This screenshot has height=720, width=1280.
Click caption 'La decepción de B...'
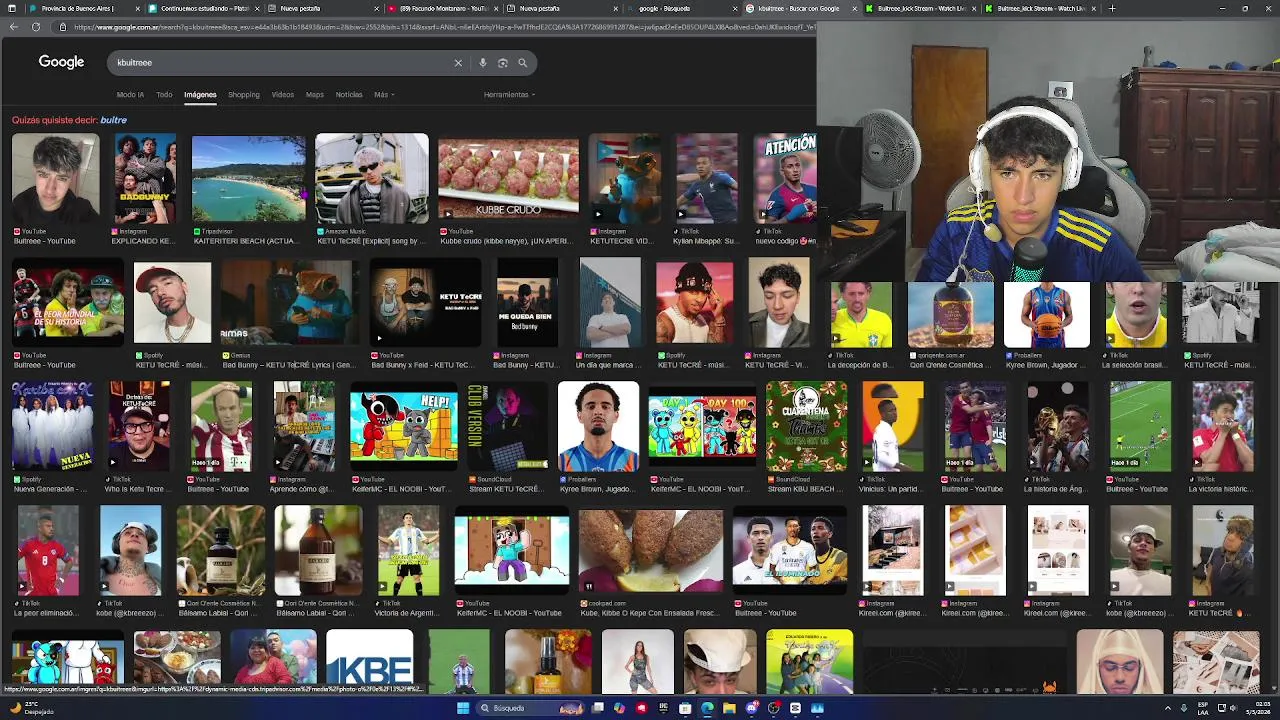pos(860,365)
